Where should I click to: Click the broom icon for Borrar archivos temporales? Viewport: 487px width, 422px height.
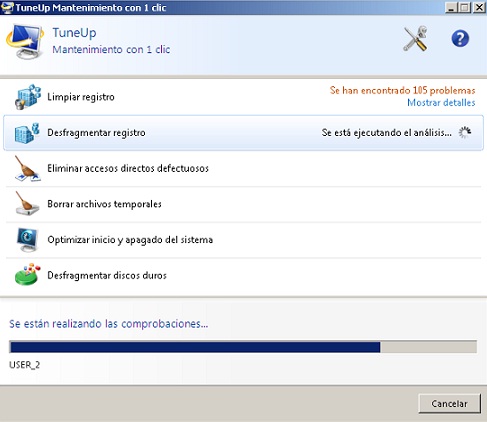tap(27, 203)
